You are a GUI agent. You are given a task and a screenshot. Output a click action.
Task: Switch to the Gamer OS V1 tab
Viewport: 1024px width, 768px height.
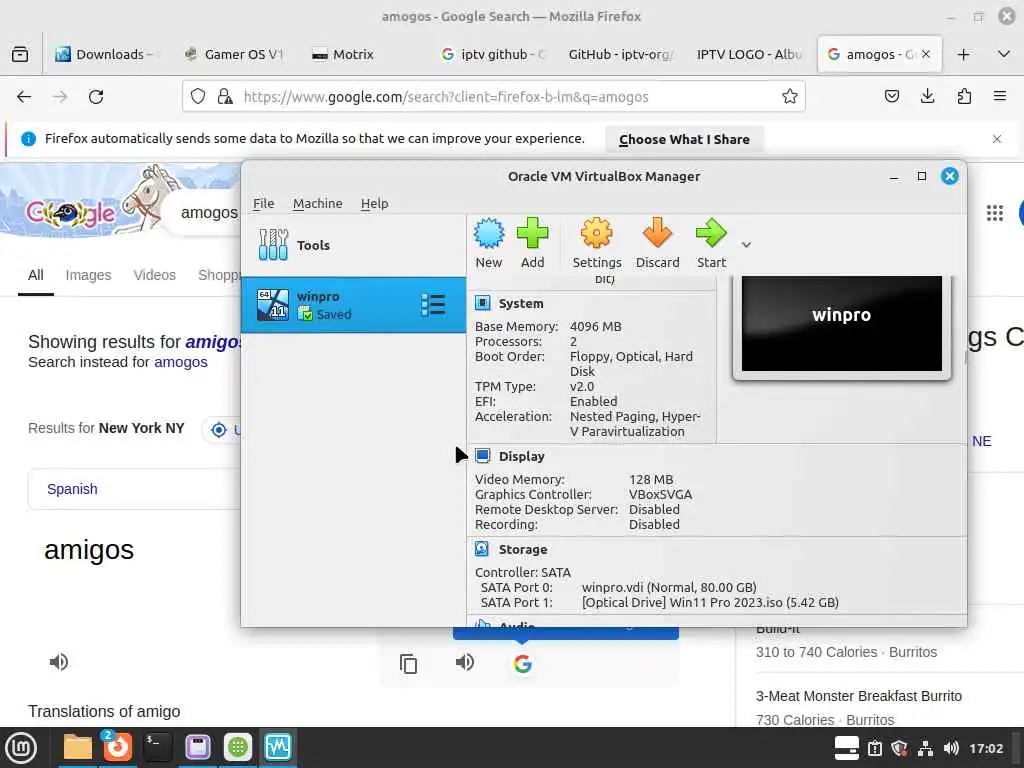click(235, 54)
